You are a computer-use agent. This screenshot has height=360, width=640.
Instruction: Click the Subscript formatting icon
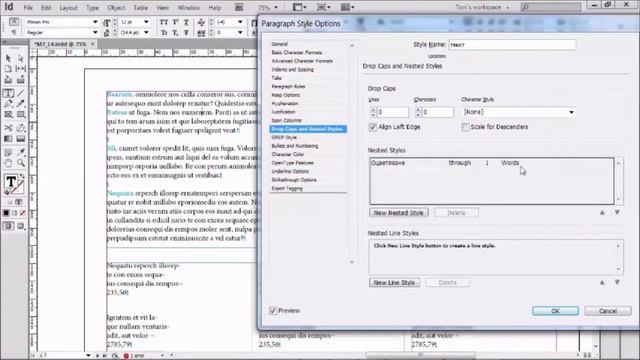coord(176,33)
